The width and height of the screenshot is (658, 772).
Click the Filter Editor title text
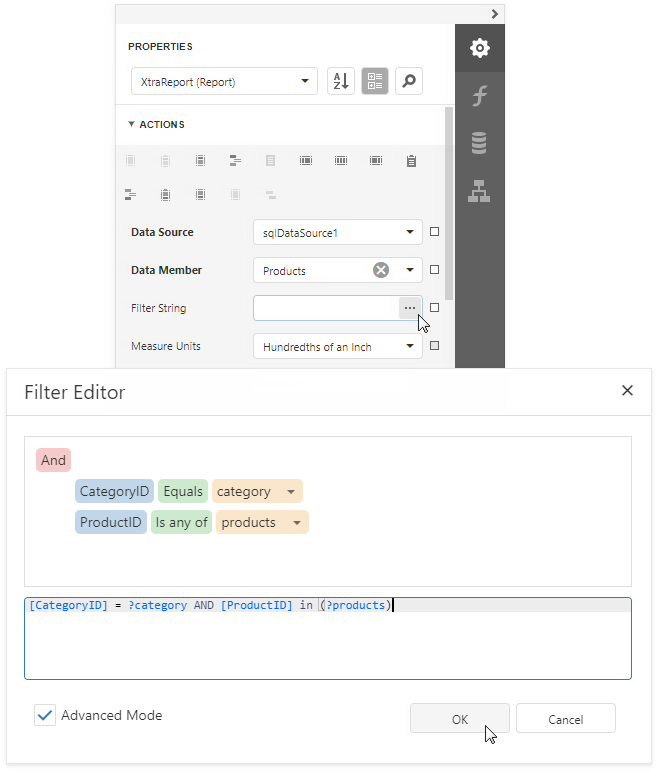[74, 392]
